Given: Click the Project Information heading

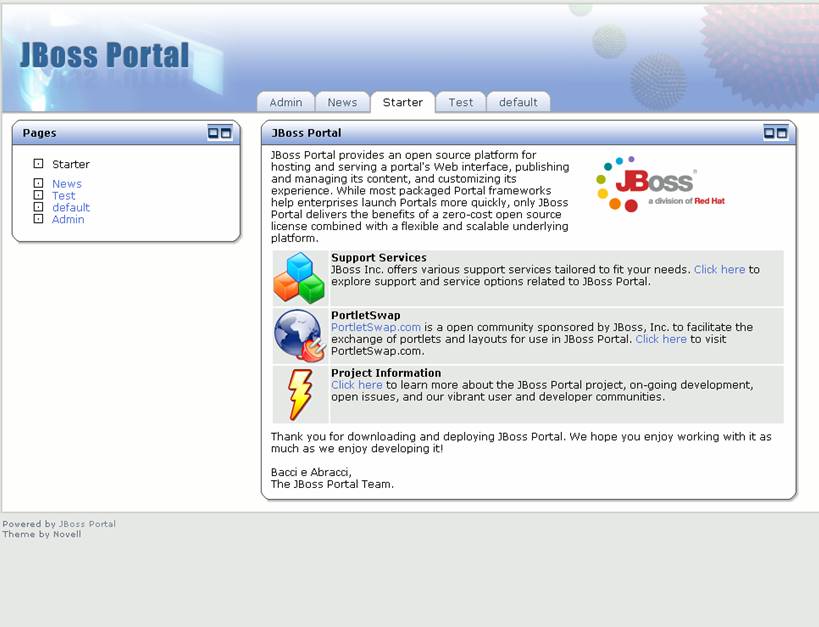Looking at the screenshot, I should click(386, 373).
